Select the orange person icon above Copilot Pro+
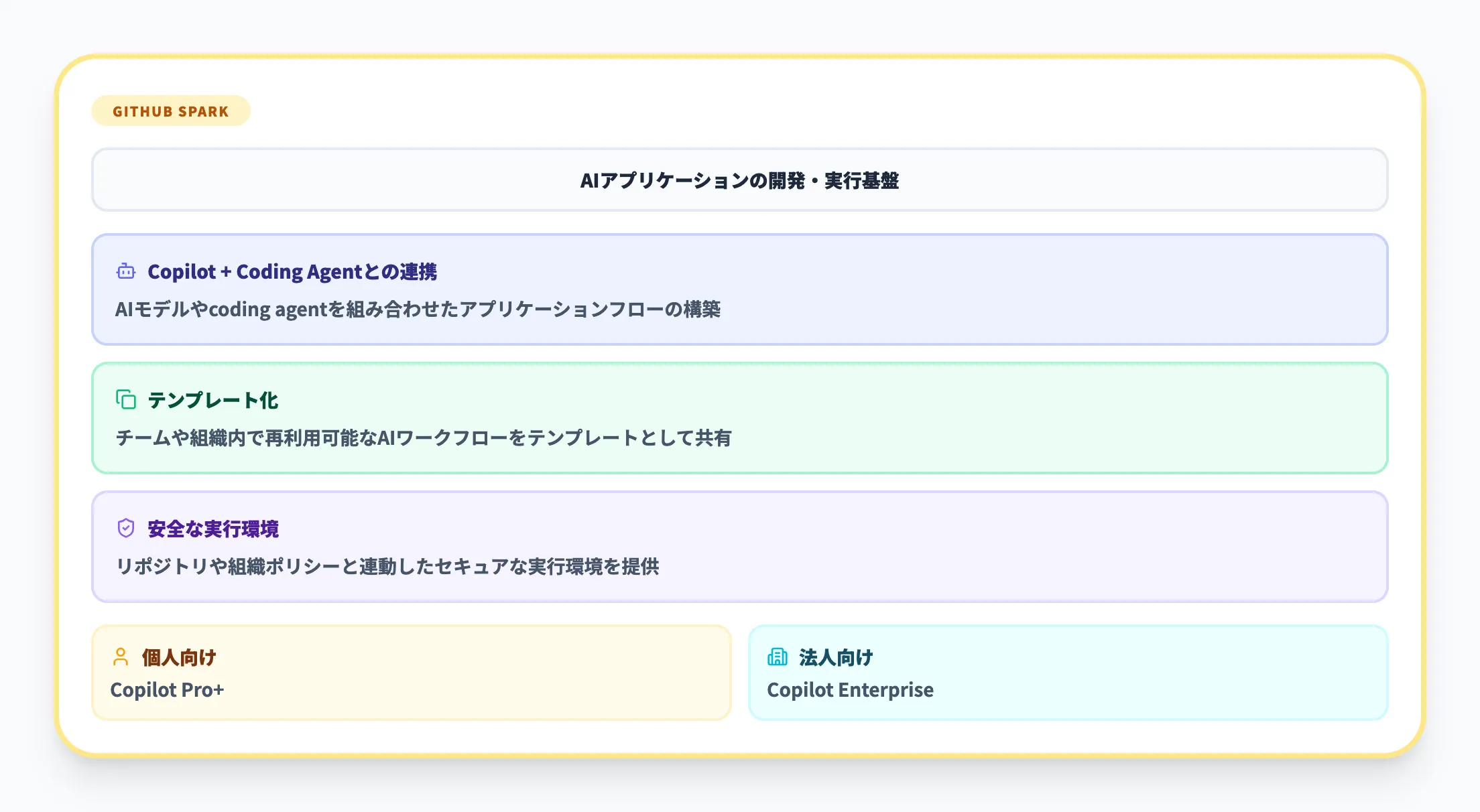Screen dimensions: 1480x812 (x=121, y=657)
